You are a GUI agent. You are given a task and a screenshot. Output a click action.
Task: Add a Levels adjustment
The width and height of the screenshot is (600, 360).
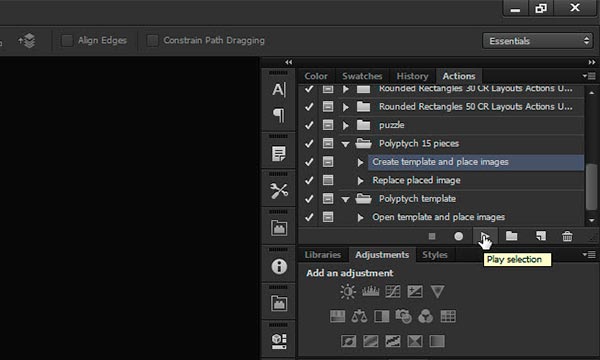point(370,292)
